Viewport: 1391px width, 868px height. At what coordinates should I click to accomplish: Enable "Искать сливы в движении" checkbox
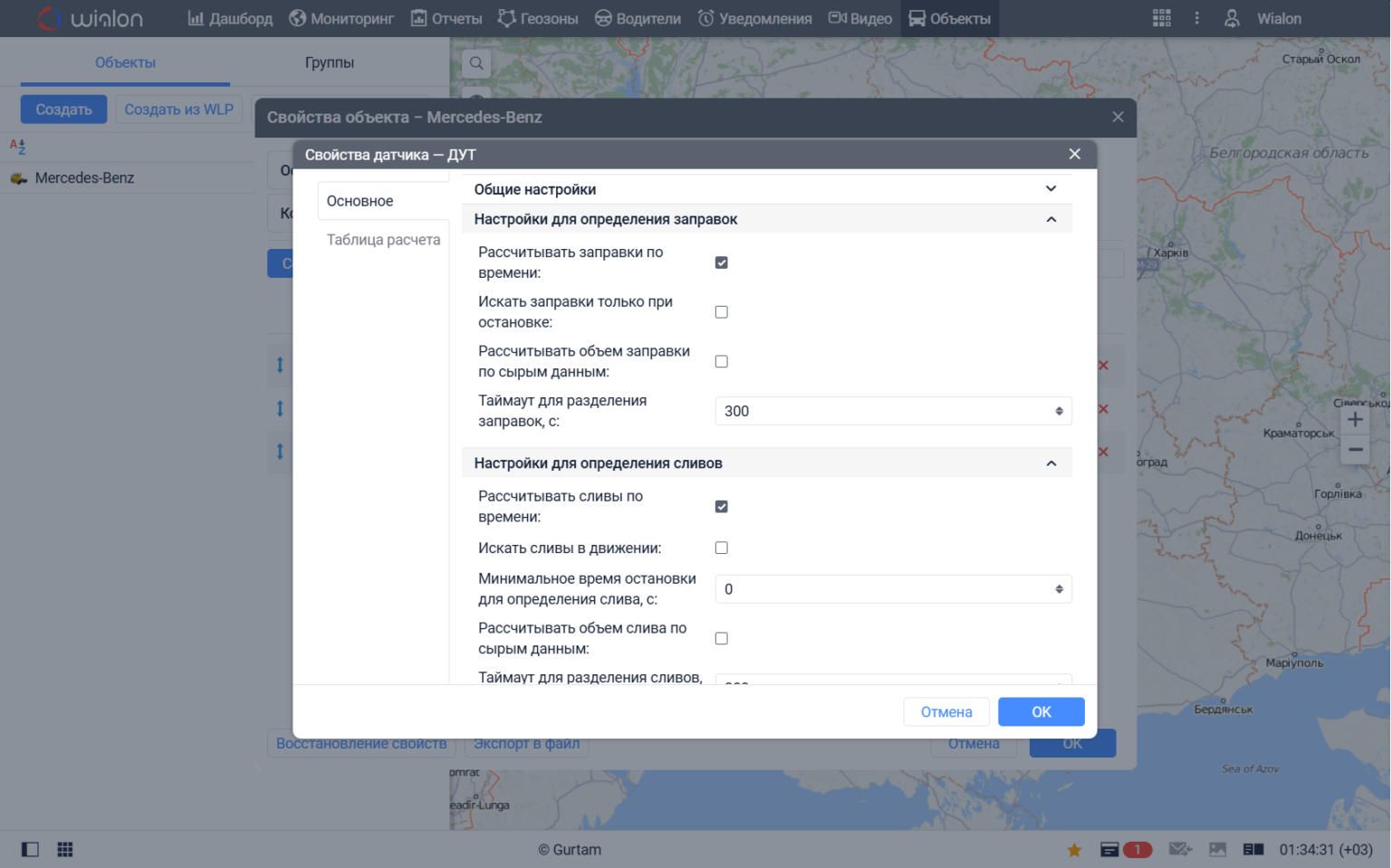coord(721,548)
